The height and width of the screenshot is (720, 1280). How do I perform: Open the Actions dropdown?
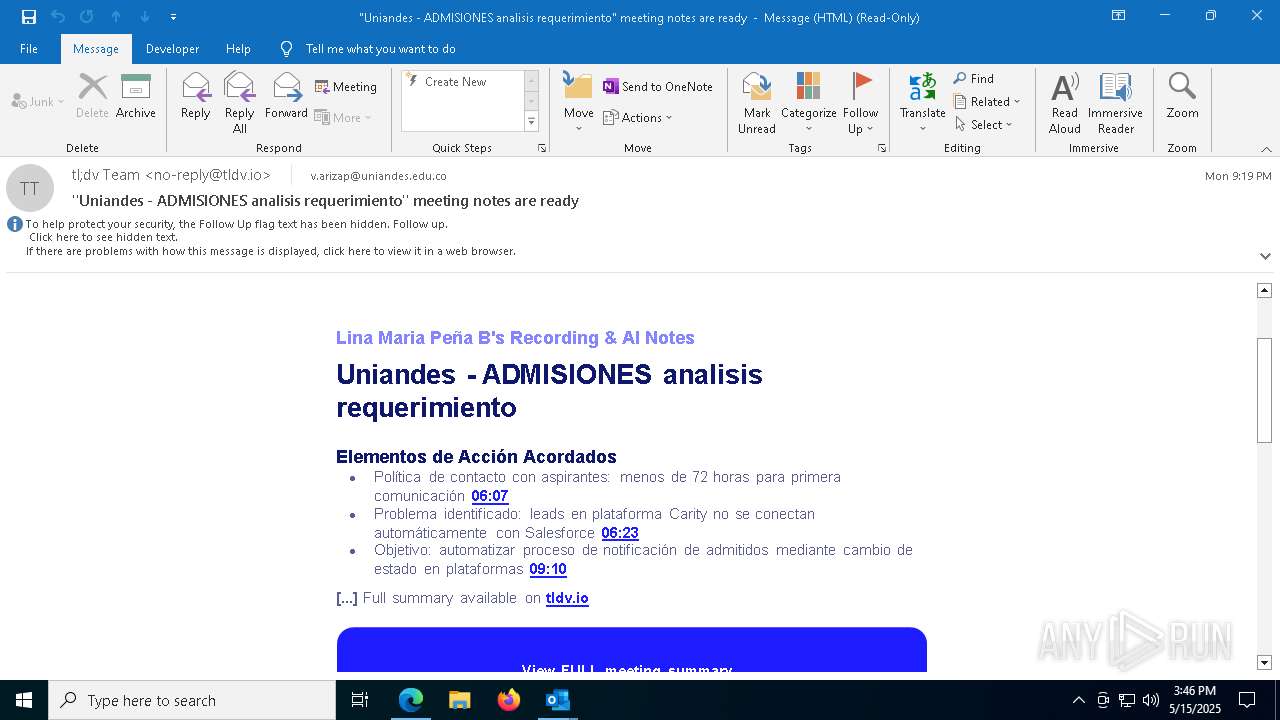pyautogui.click(x=638, y=118)
